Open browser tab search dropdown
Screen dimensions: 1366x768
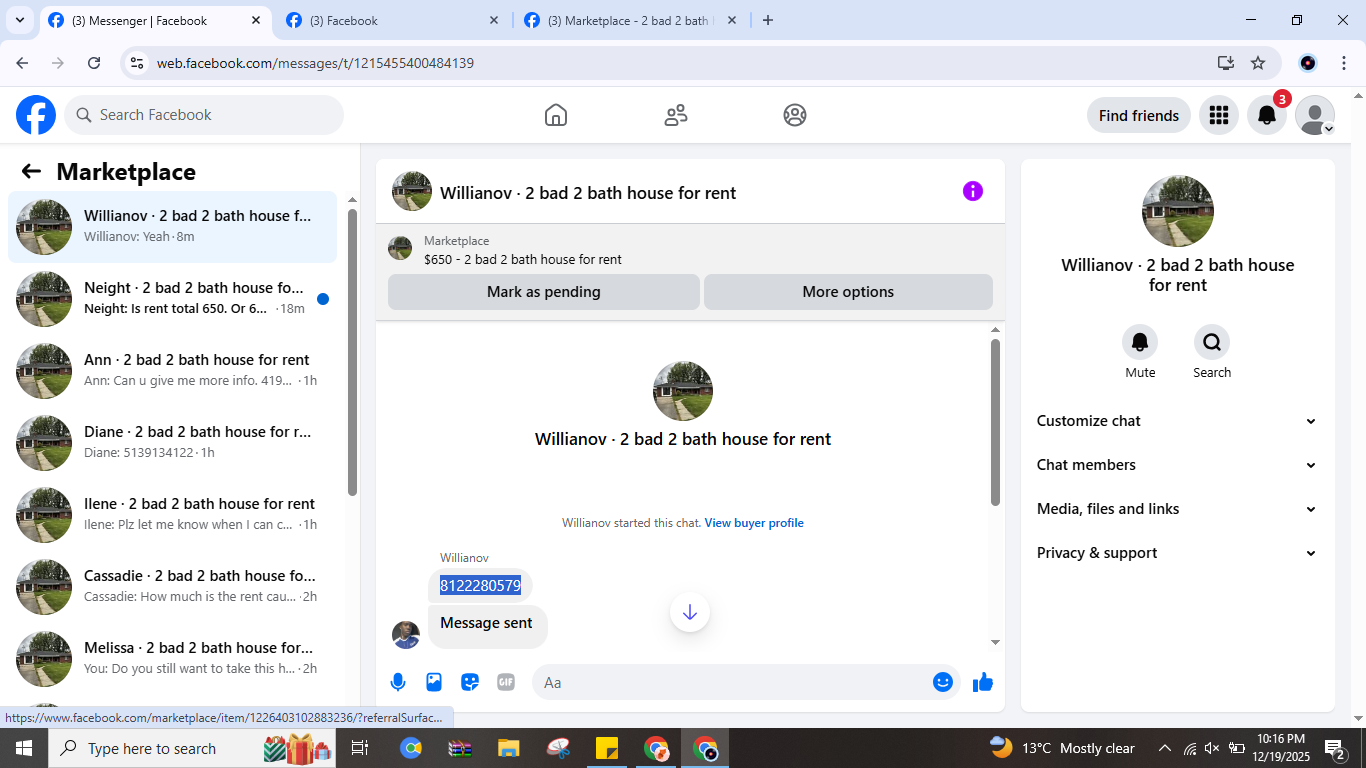19,20
